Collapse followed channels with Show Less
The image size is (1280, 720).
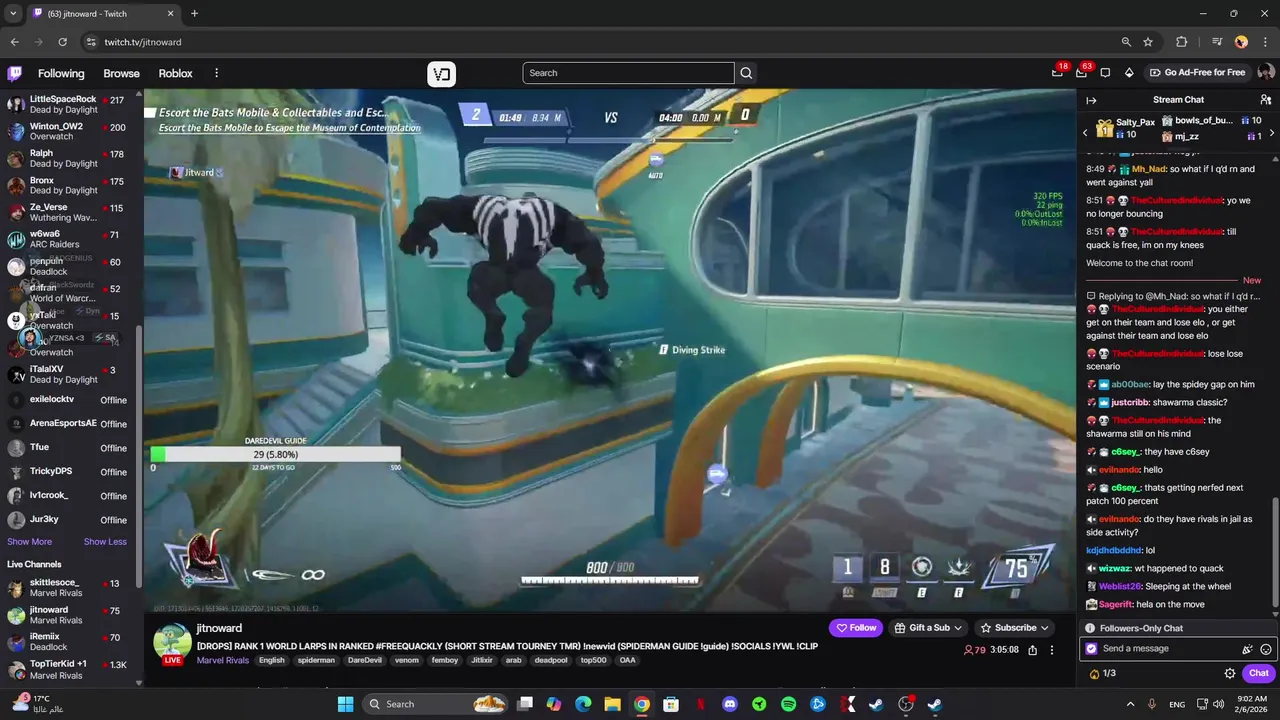[105, 542]
